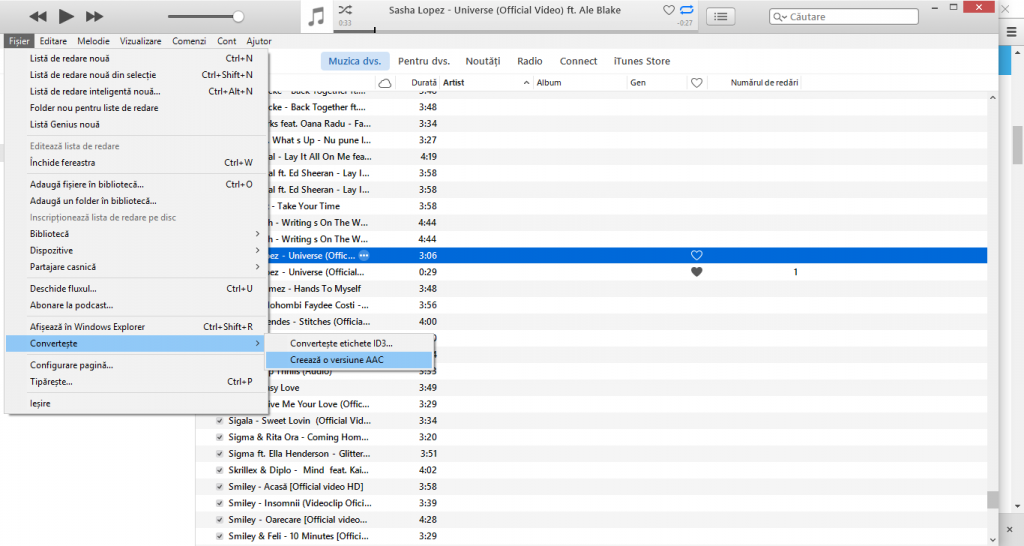Image resolution: width=1024 pixels, height=546 pixels.
Task: Choose Adaugă fișiere în bibliotecă
Action: coord(136,185)
